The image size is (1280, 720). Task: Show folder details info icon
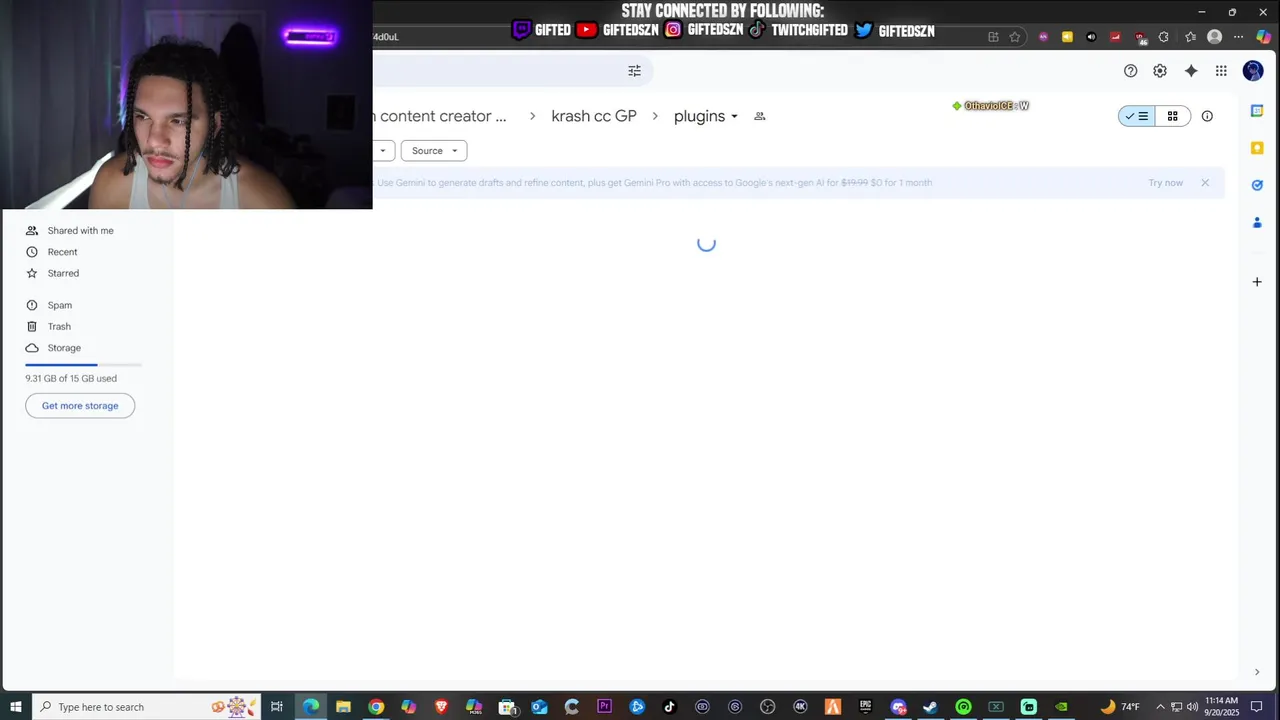[x=1207, y=116]
